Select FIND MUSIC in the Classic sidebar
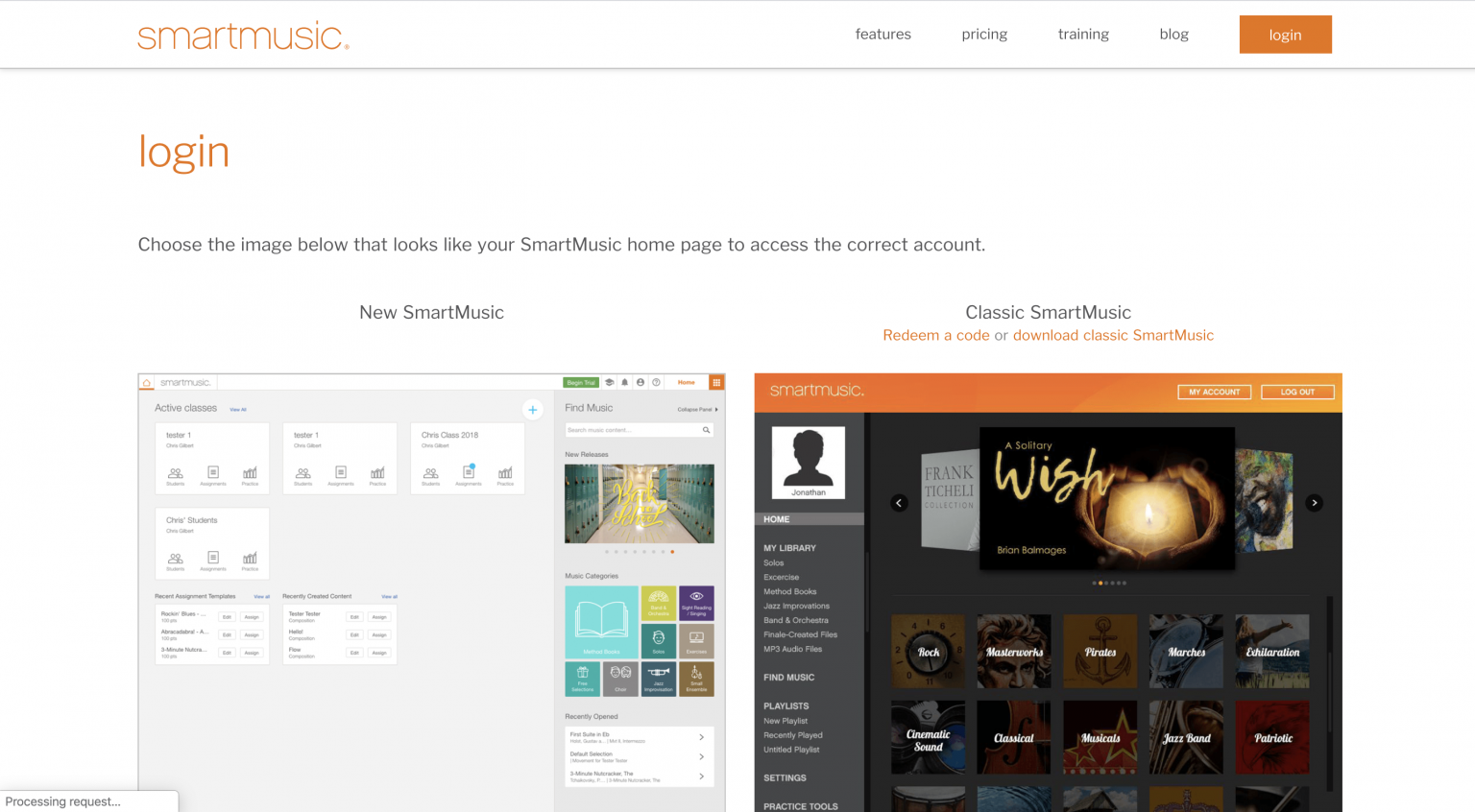Viewport: 1475px width, 812px height. [788, 678]
